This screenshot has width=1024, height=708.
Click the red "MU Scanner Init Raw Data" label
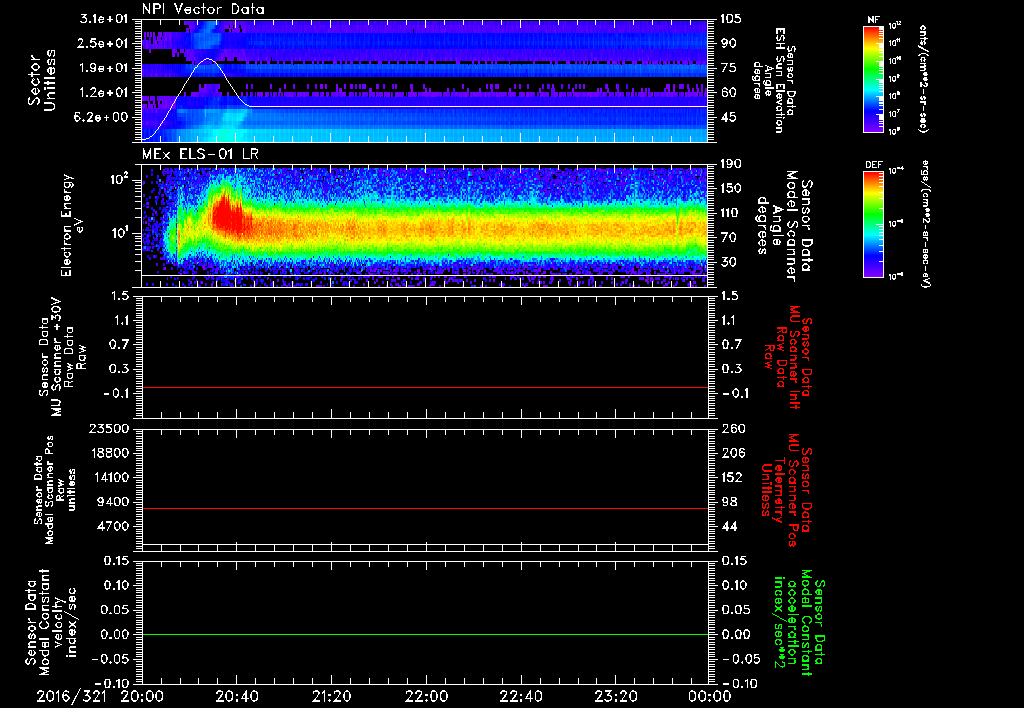coord(787,357)
